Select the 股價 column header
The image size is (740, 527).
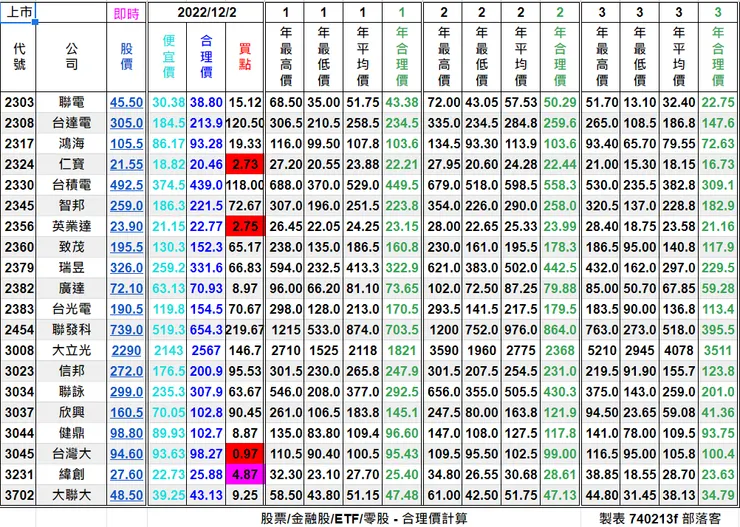click(x=126, y=57)
